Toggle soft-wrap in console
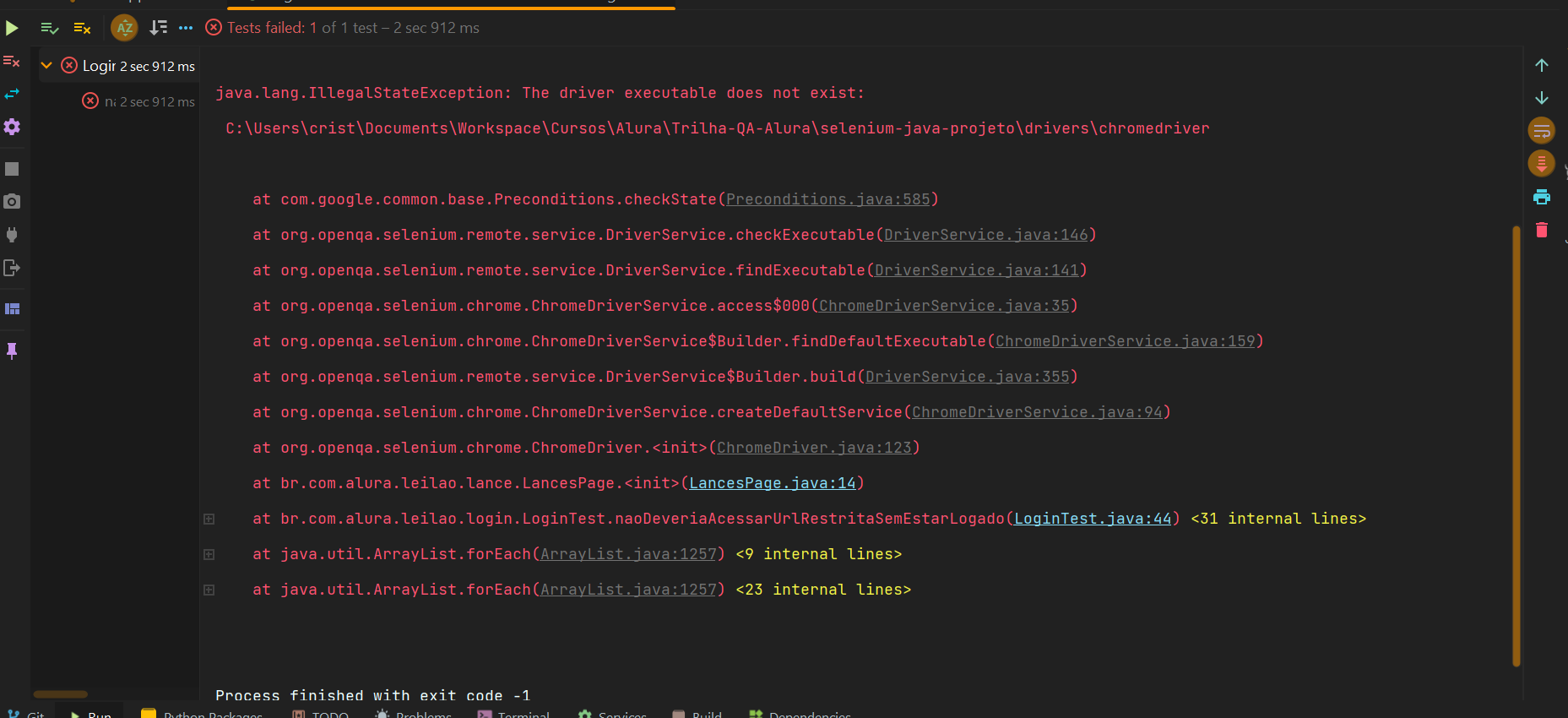The width and height of the screenshot is (1568, 718). [x=1542, y=131]
